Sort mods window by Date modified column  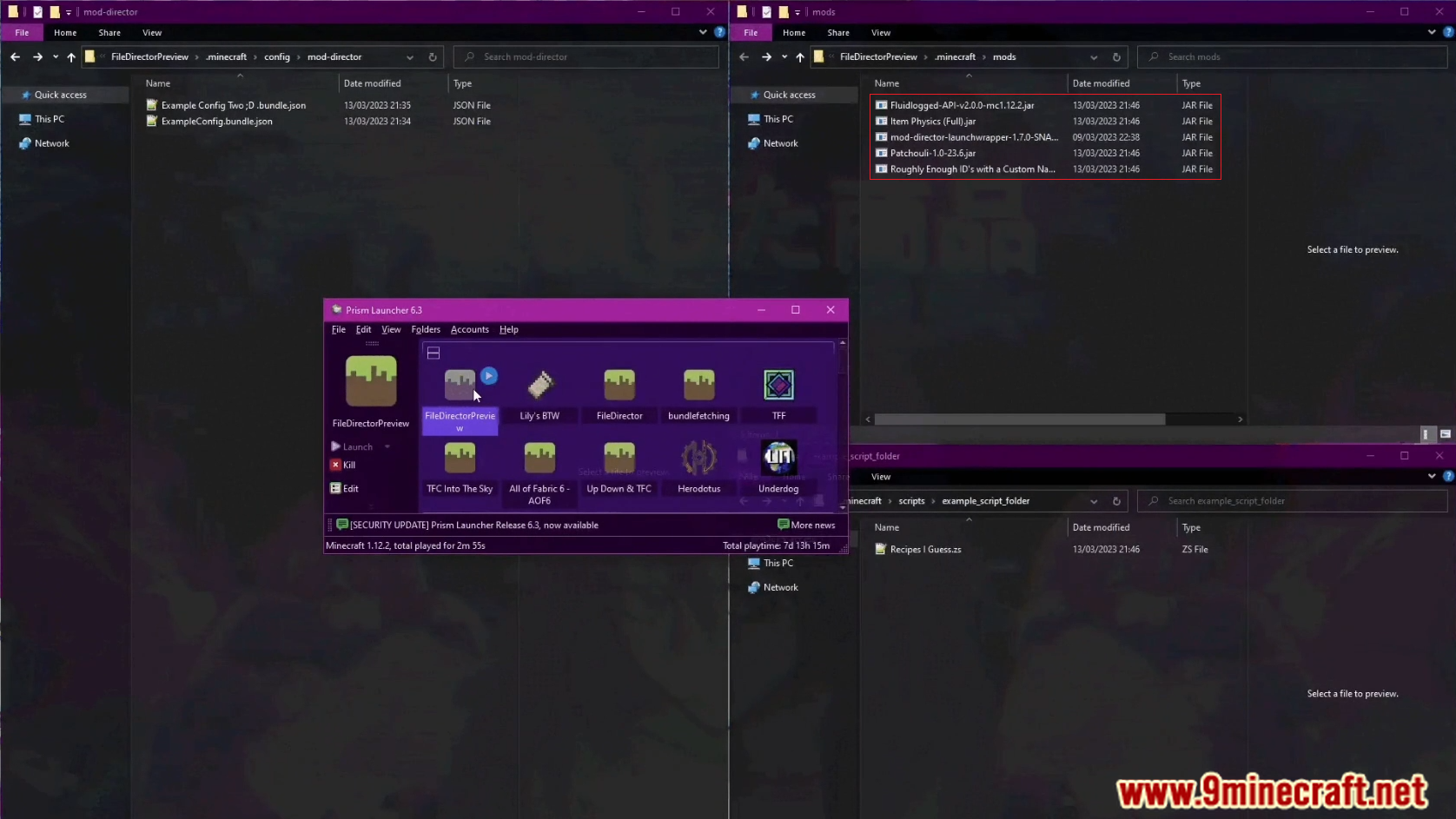pos(1101,83)
